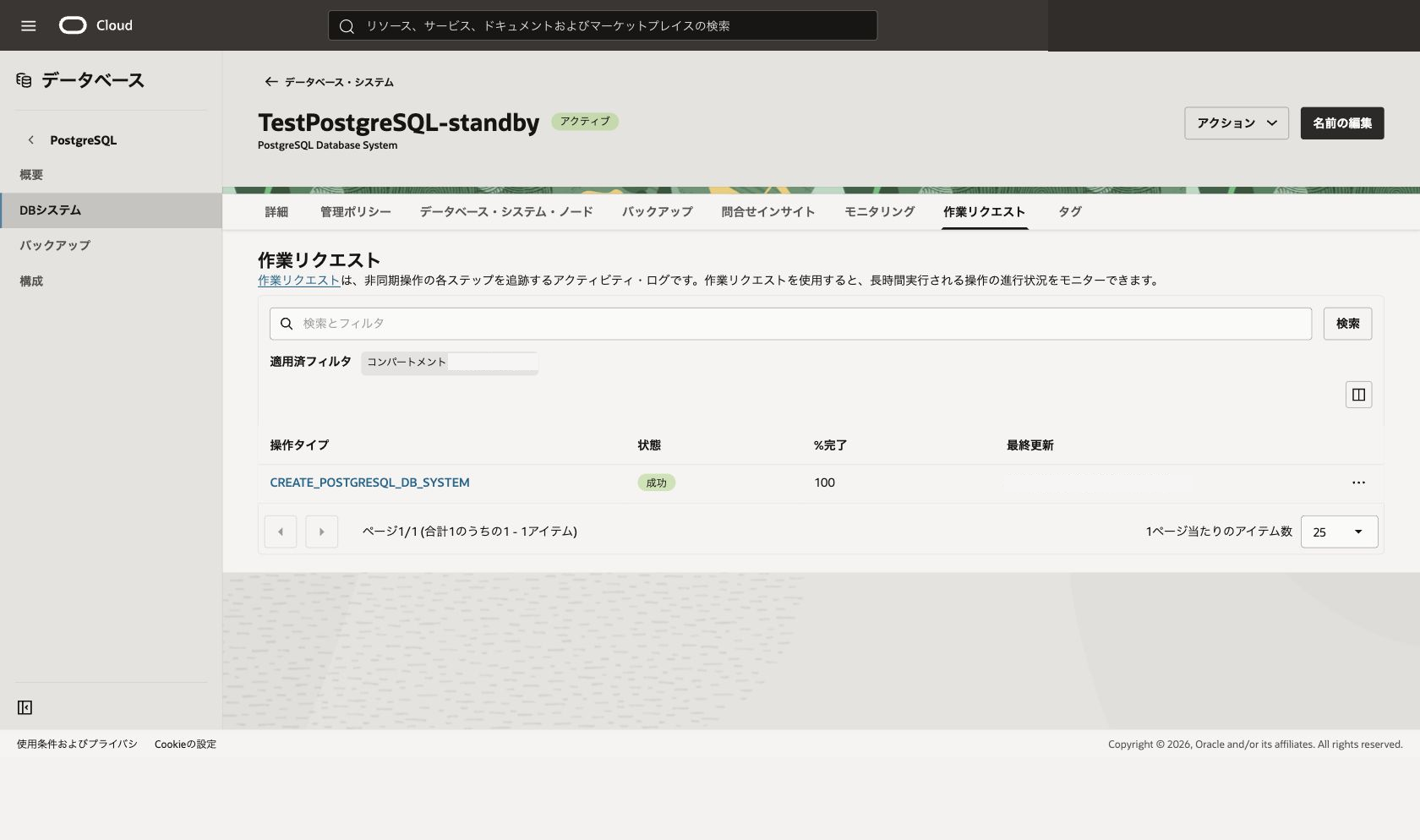
Task: Click the コンパートメント applied filter chip
Action: click(x=449, y=362)
